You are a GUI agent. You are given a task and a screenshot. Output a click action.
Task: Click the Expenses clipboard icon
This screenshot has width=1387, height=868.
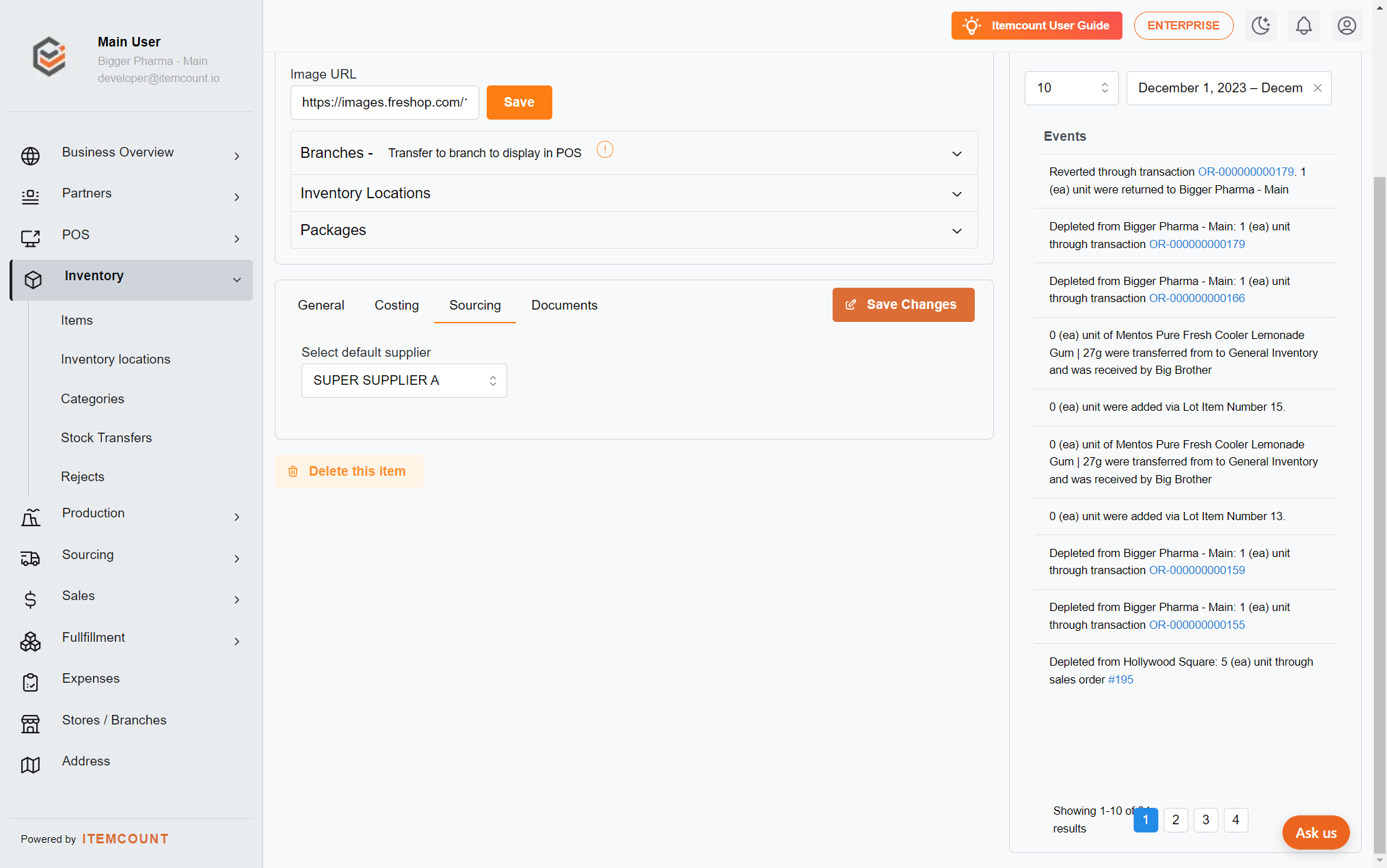tap(30, 682)
